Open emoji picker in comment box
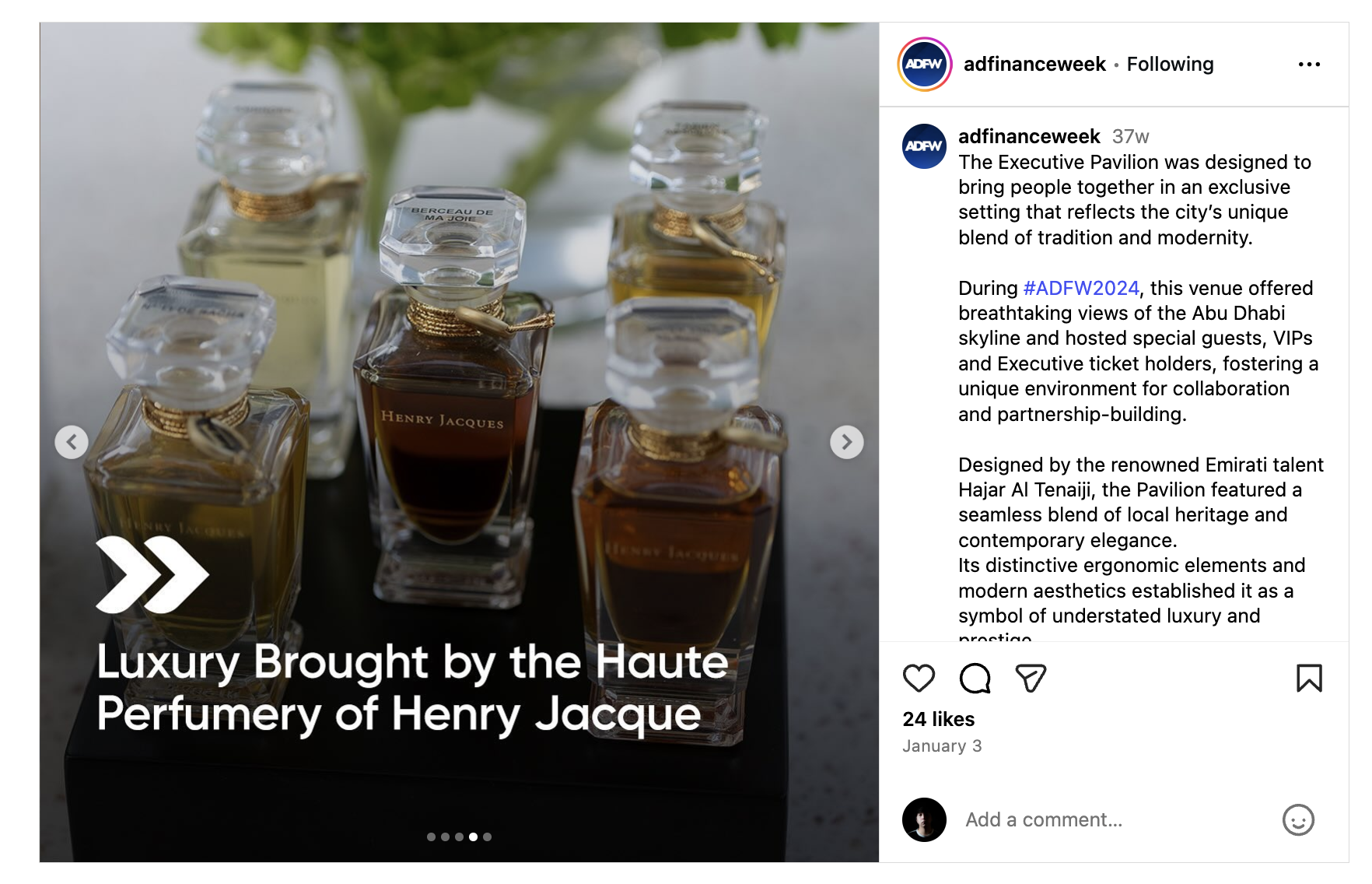Screen dimensions: 1372x884 1298,819
